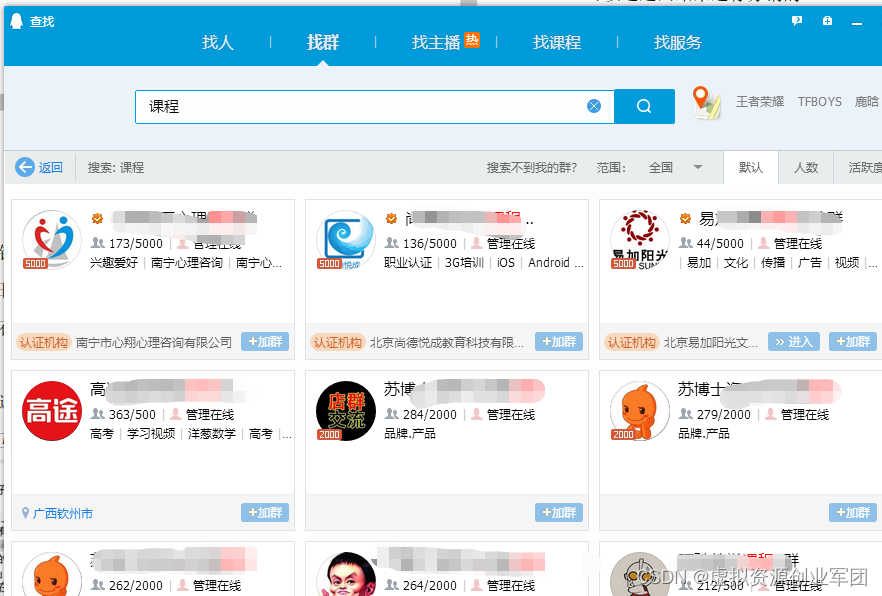Click the 传播 tag on 易加 card

(773, 263)
